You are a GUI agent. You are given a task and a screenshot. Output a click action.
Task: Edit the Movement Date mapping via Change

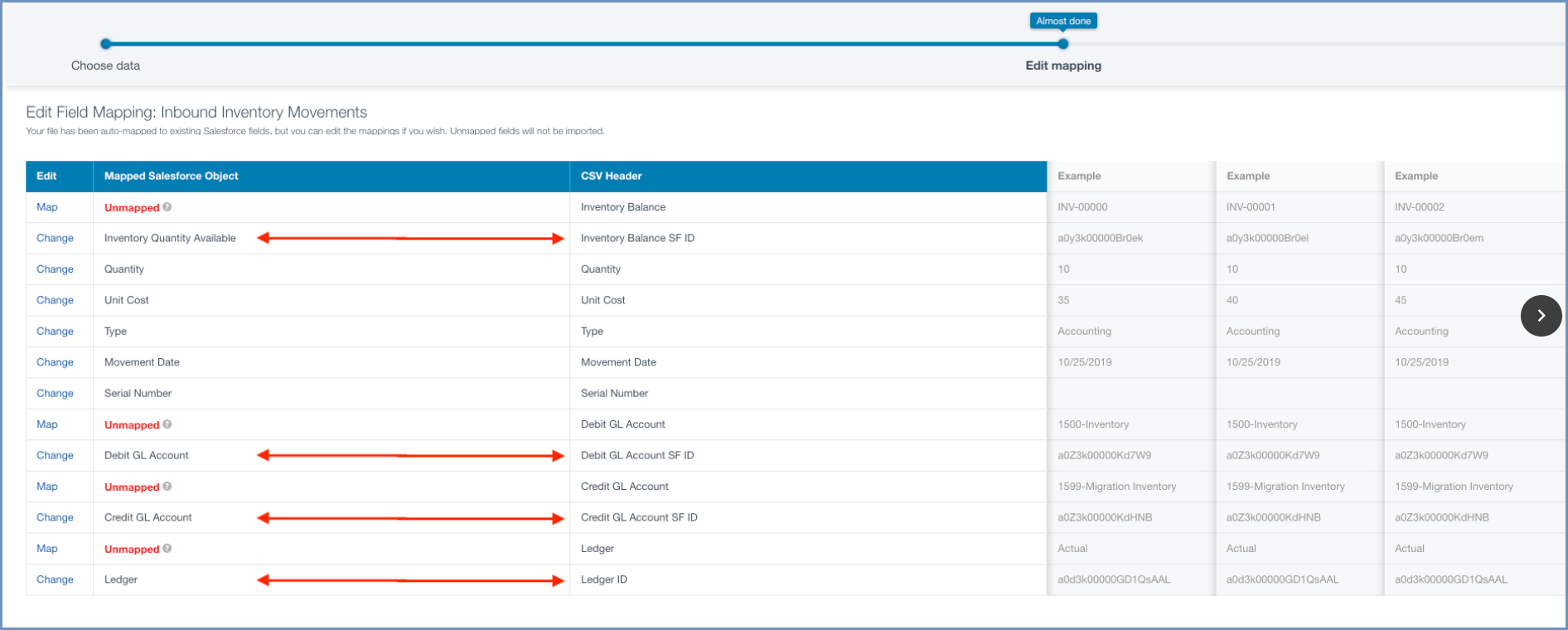55,362
